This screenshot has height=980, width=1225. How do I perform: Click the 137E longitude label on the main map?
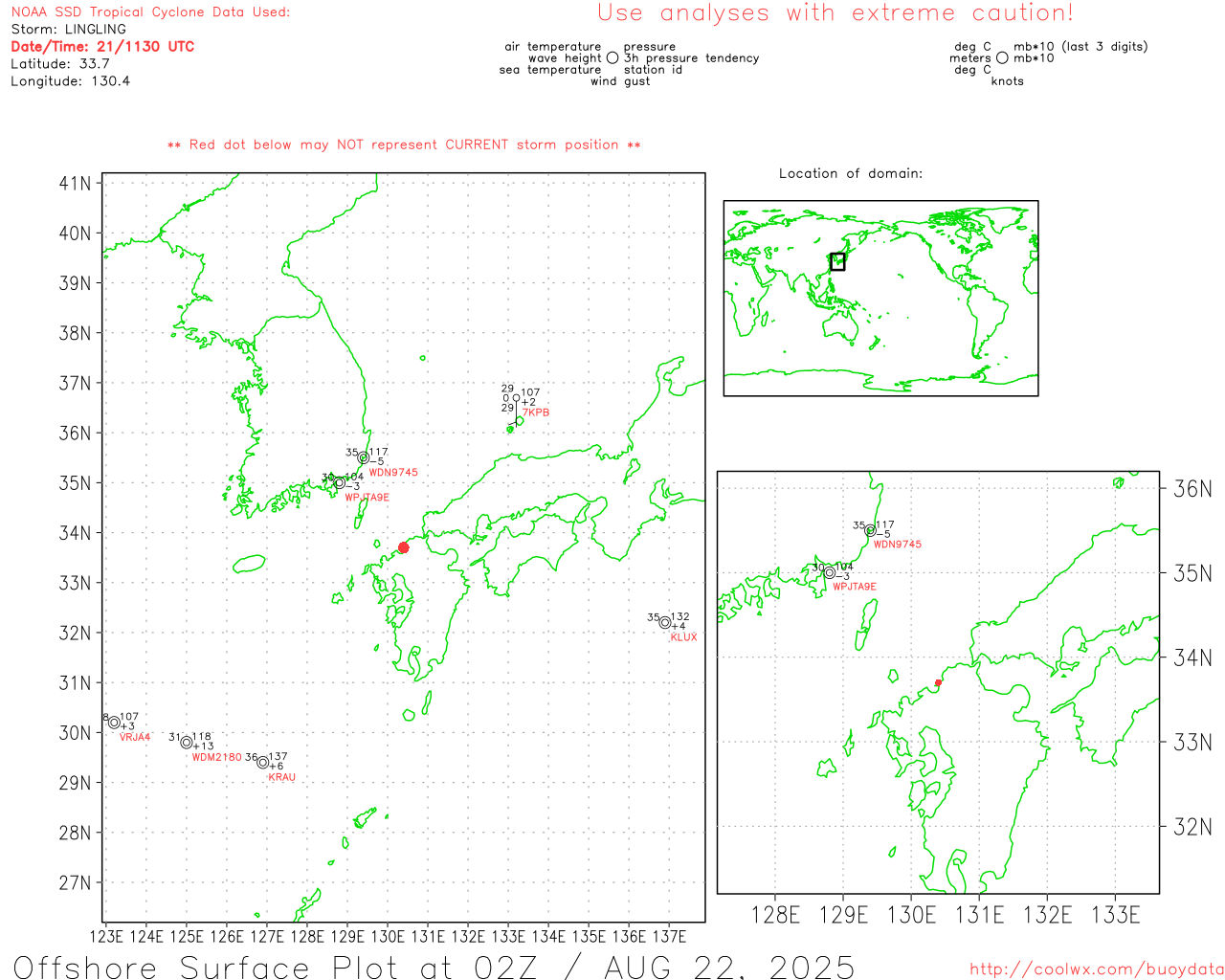click(669, 937)
